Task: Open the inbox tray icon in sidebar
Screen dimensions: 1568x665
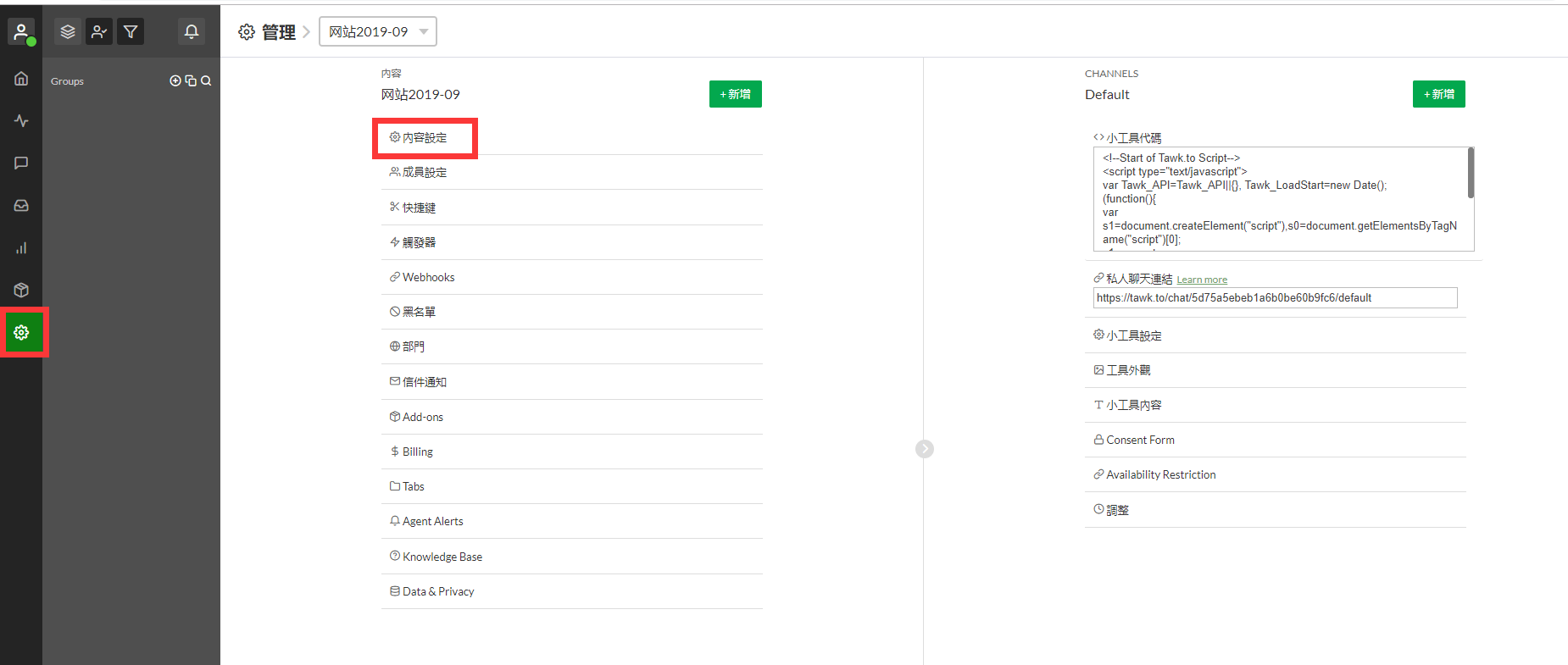Action: [21, 205]
